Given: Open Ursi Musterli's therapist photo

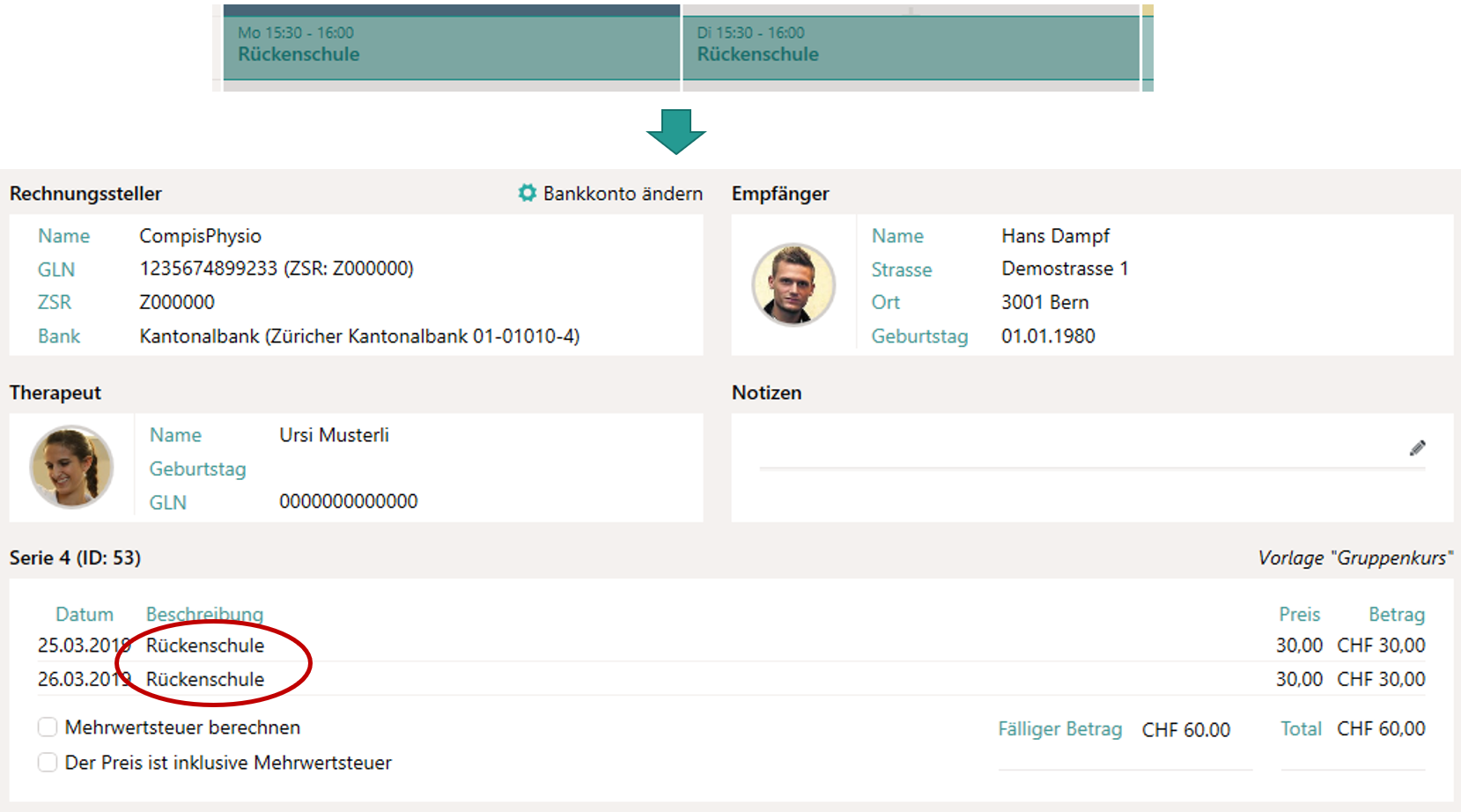Looking at the screenshot, I should tap(71, 467).
